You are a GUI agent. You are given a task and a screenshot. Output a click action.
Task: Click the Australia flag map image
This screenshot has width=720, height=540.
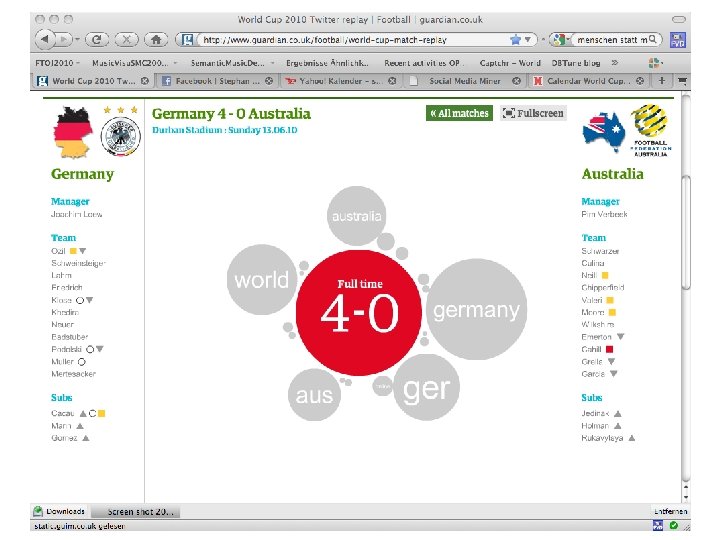603,132
